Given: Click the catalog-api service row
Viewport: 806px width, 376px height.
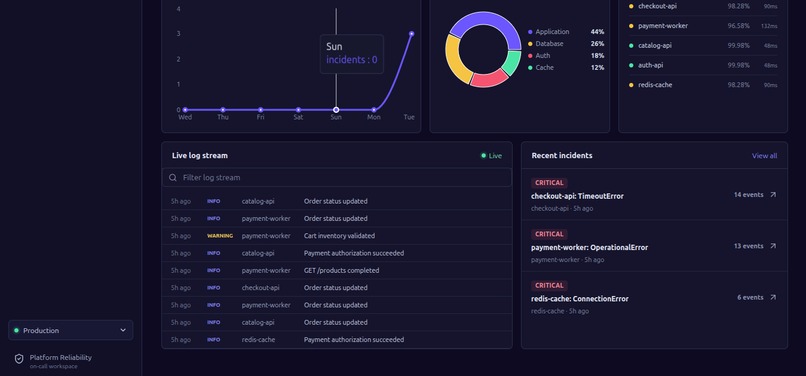Looking at the screenshot, I should [703, 45].
